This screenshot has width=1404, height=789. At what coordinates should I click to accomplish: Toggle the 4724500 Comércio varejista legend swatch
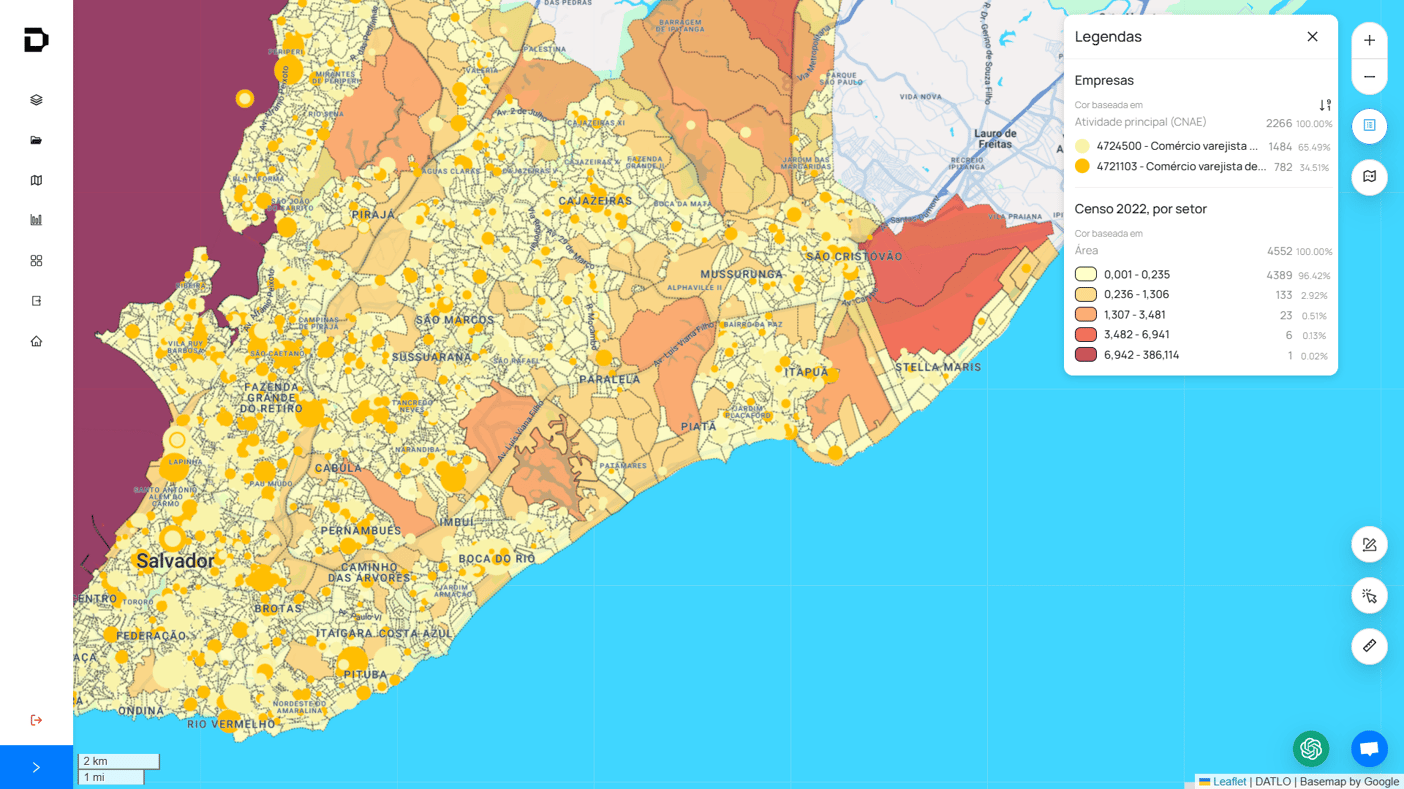point(1082,146)
